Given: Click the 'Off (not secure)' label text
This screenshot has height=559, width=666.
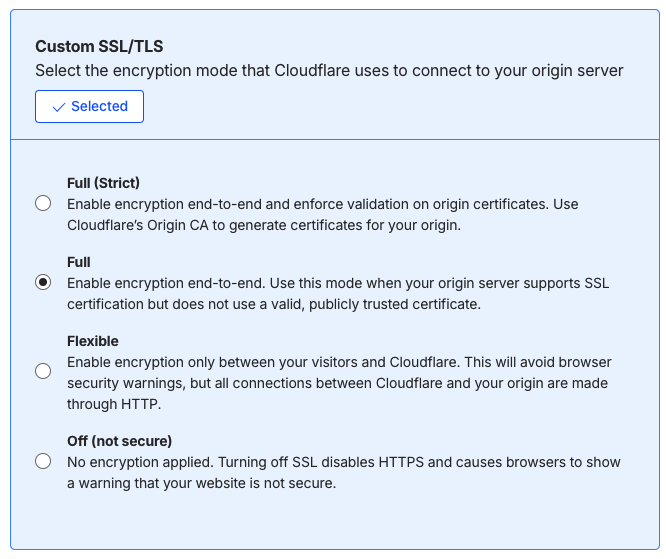Looking at the screenshot, I should coord(119,441).
